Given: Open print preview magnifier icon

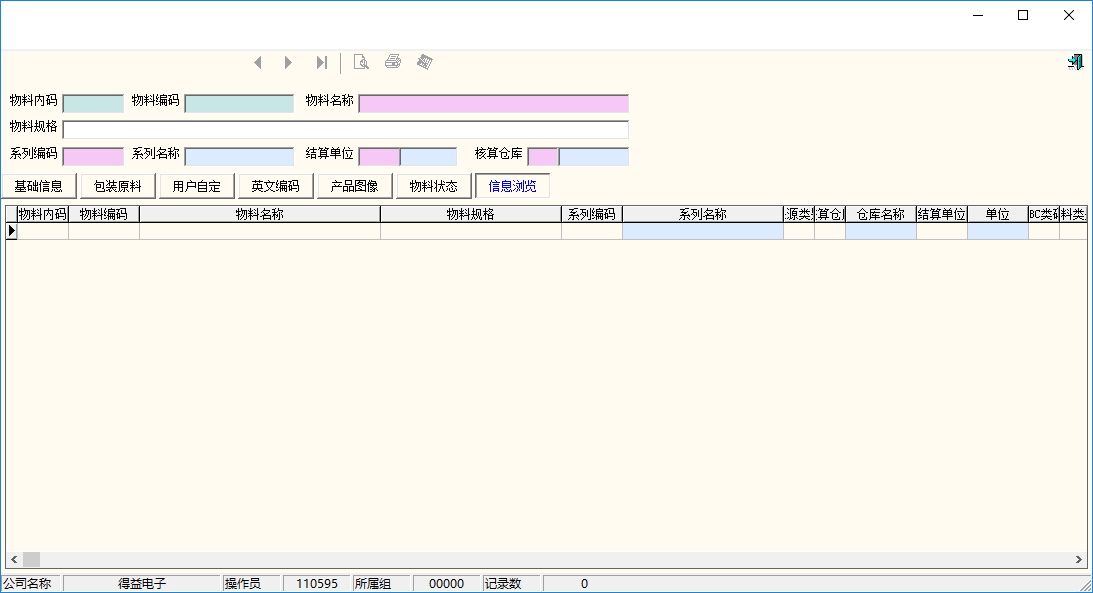Looking at the screenshot, I should 361,62.
